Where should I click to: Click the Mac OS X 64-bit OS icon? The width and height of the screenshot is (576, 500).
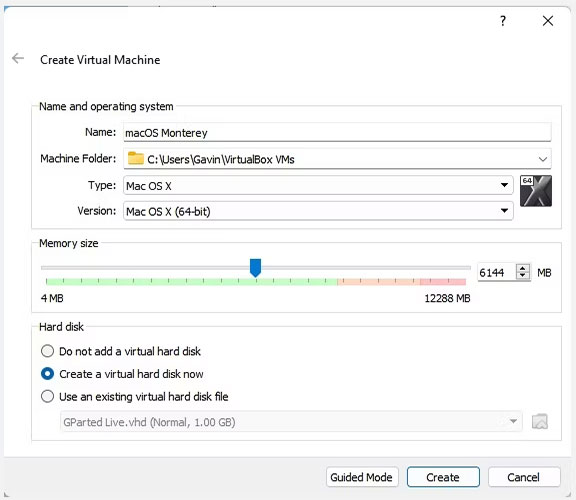tap(536, 191)
